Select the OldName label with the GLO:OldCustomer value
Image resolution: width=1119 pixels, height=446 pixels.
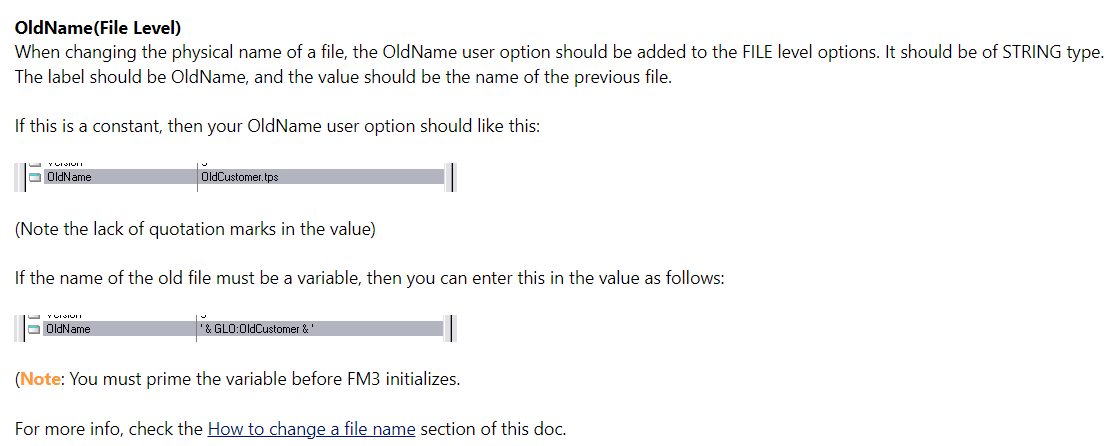pyautogui.click(x=69, y=329)
